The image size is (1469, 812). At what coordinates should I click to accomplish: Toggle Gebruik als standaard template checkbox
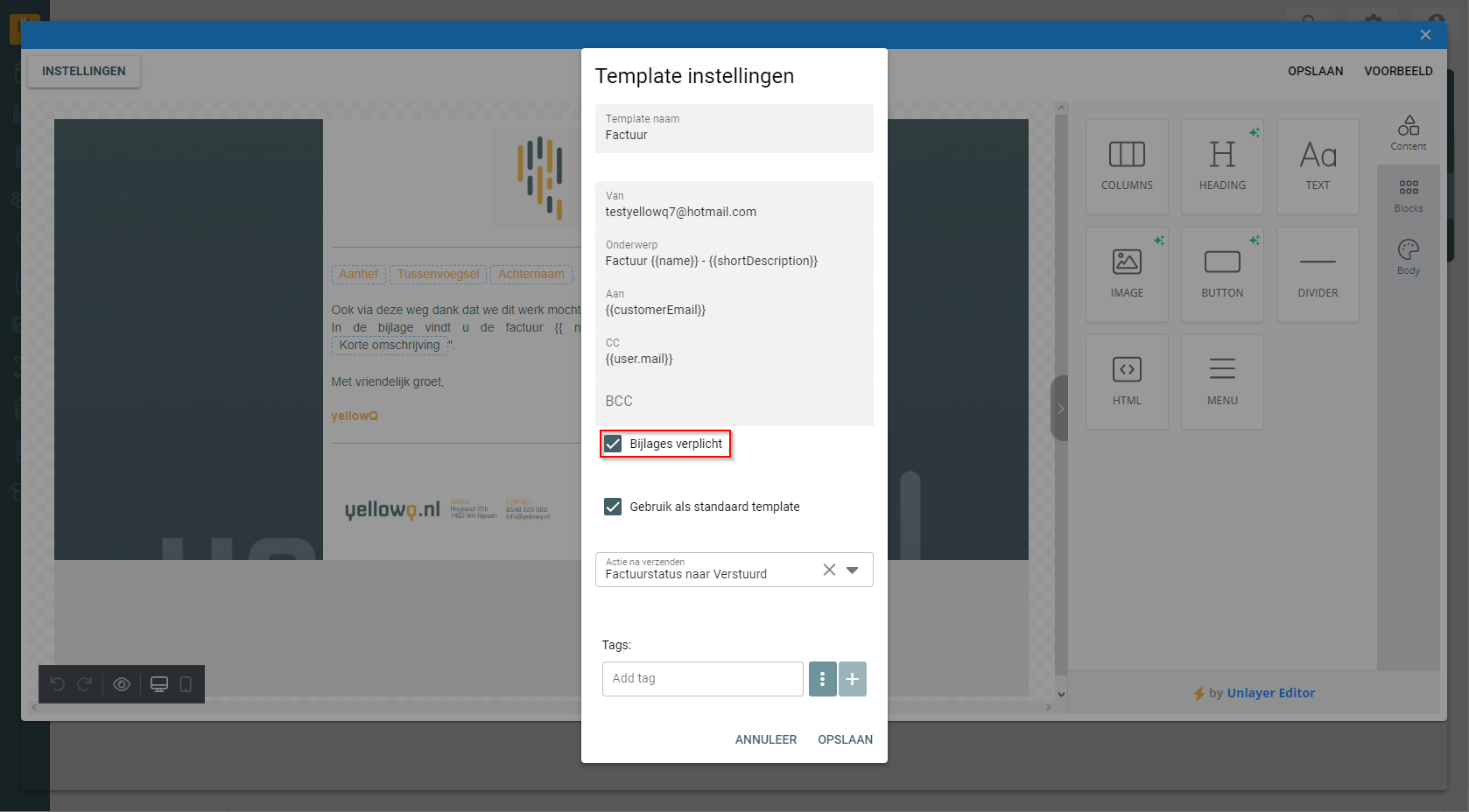click(613, 507)
